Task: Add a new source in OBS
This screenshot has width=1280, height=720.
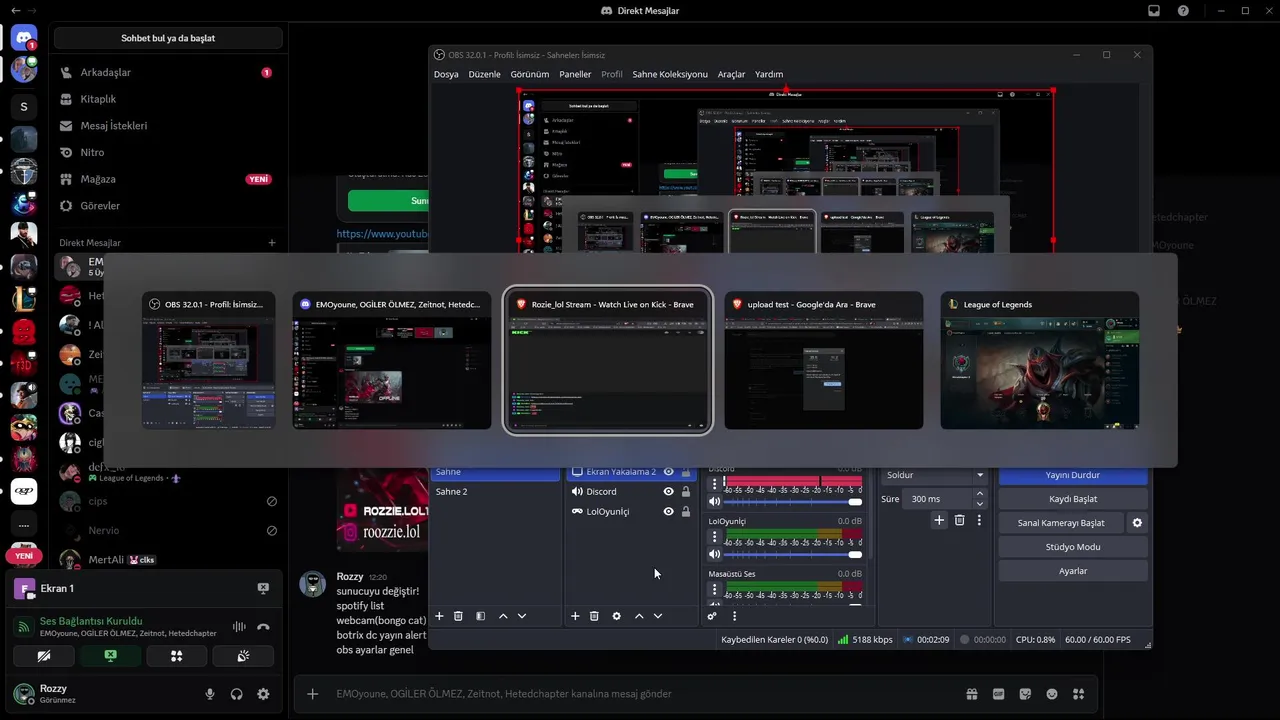Action: (575, 616)
